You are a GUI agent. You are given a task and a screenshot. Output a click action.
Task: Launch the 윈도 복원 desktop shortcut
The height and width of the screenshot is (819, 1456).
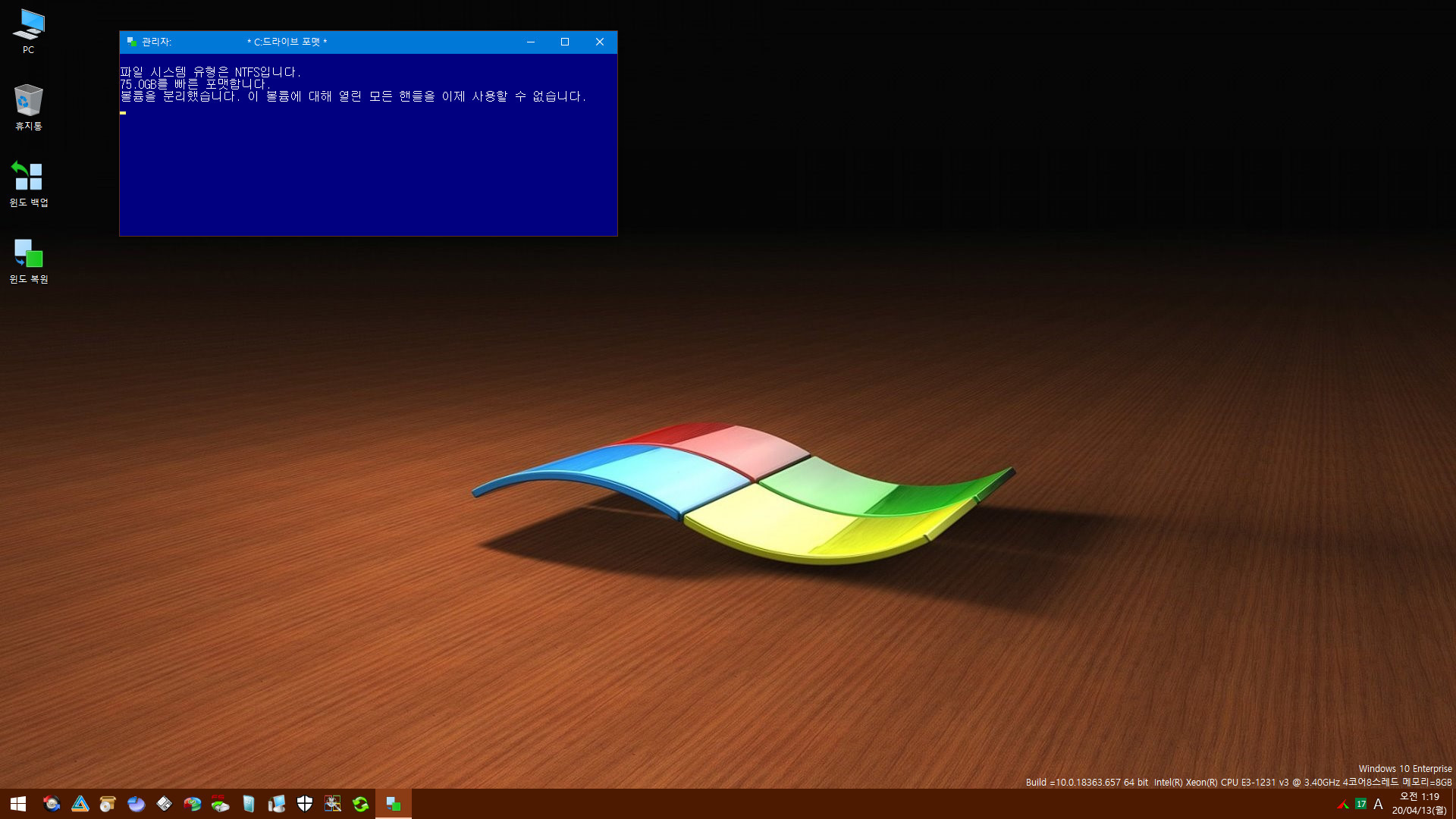coord(28,261)
